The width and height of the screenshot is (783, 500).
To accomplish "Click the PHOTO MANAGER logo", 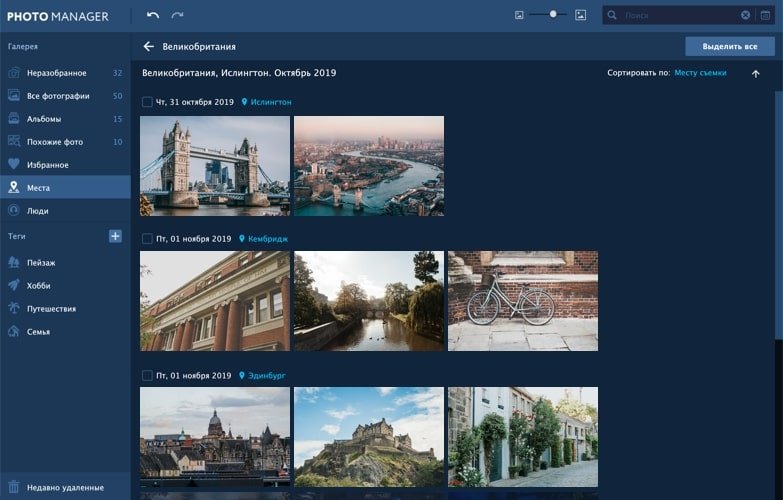I will point(57,16).
